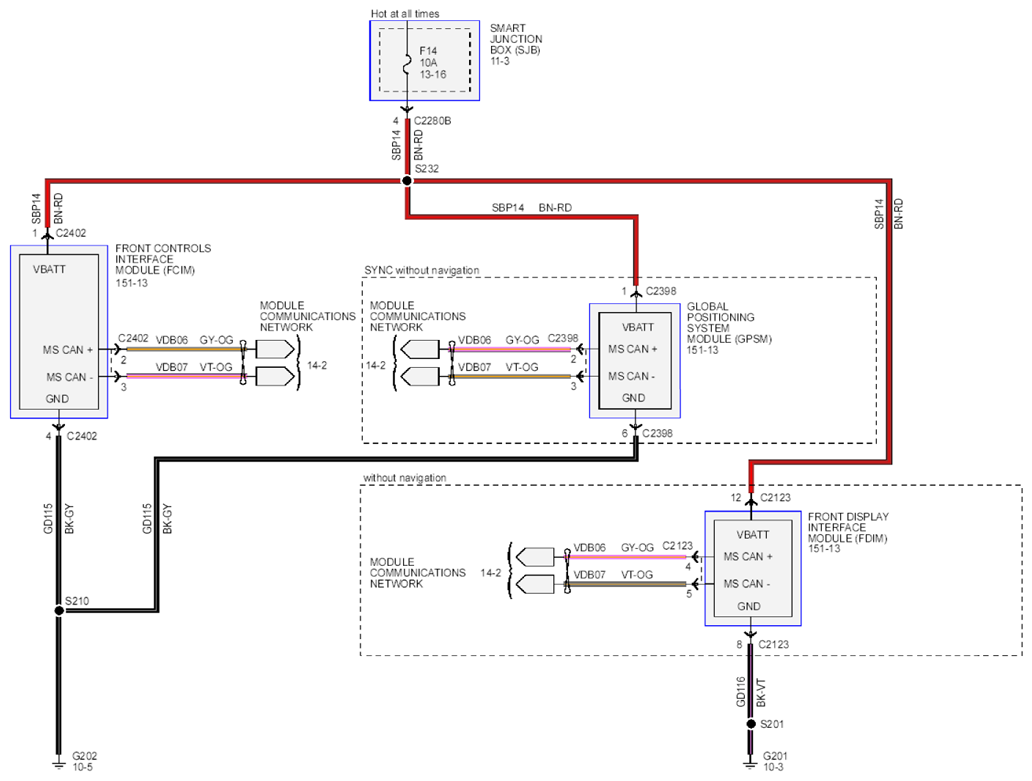Select the '10-5' reference below G202

tap(82, 767)
